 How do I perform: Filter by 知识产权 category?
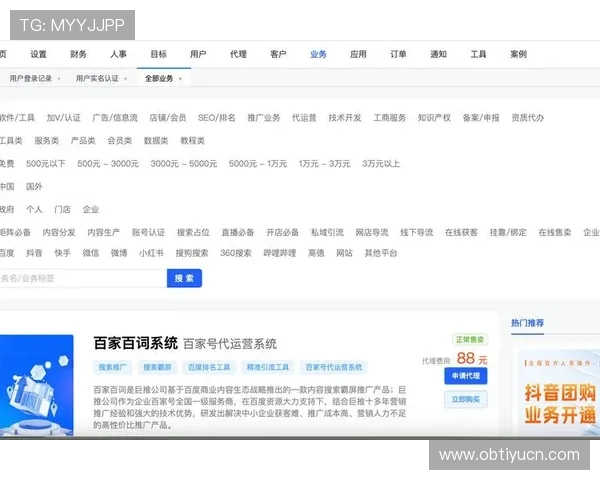[x=434, y=118]
